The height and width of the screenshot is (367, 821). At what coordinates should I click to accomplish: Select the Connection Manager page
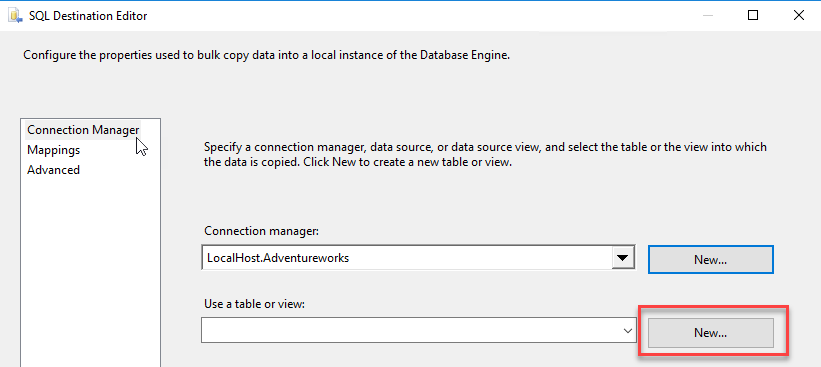pos(83,130)
